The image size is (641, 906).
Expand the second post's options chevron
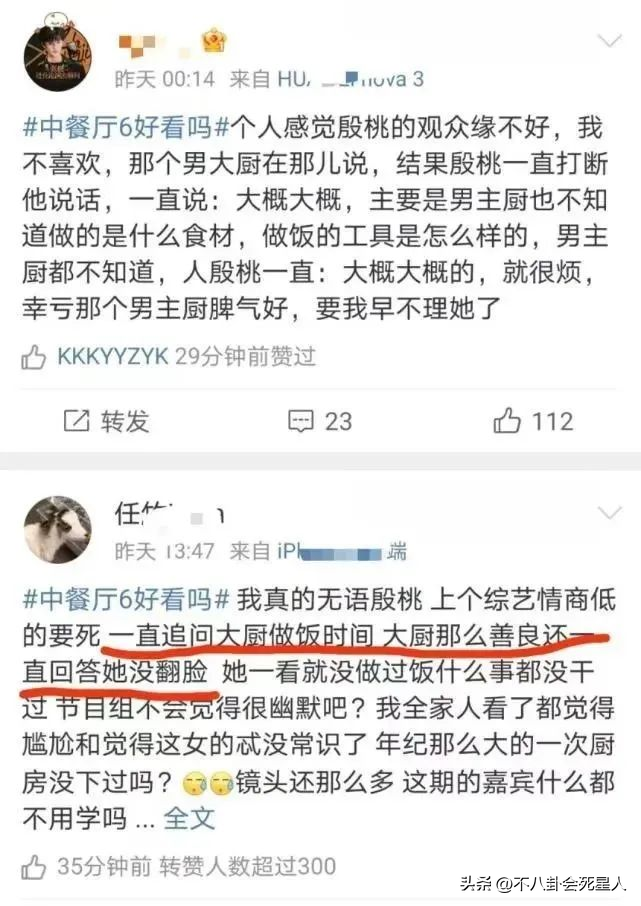point(609,514)
